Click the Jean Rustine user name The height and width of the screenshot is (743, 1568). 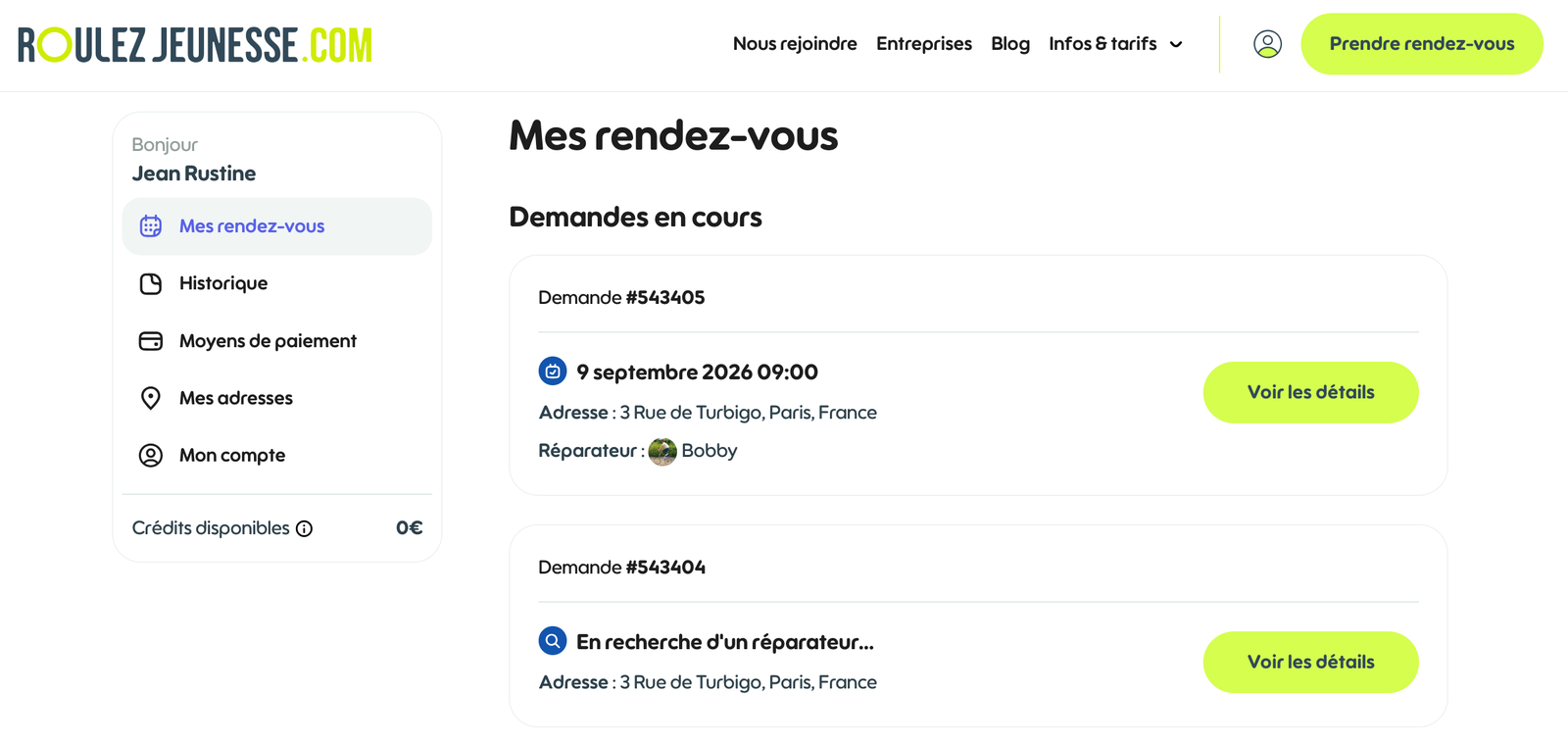194,173
